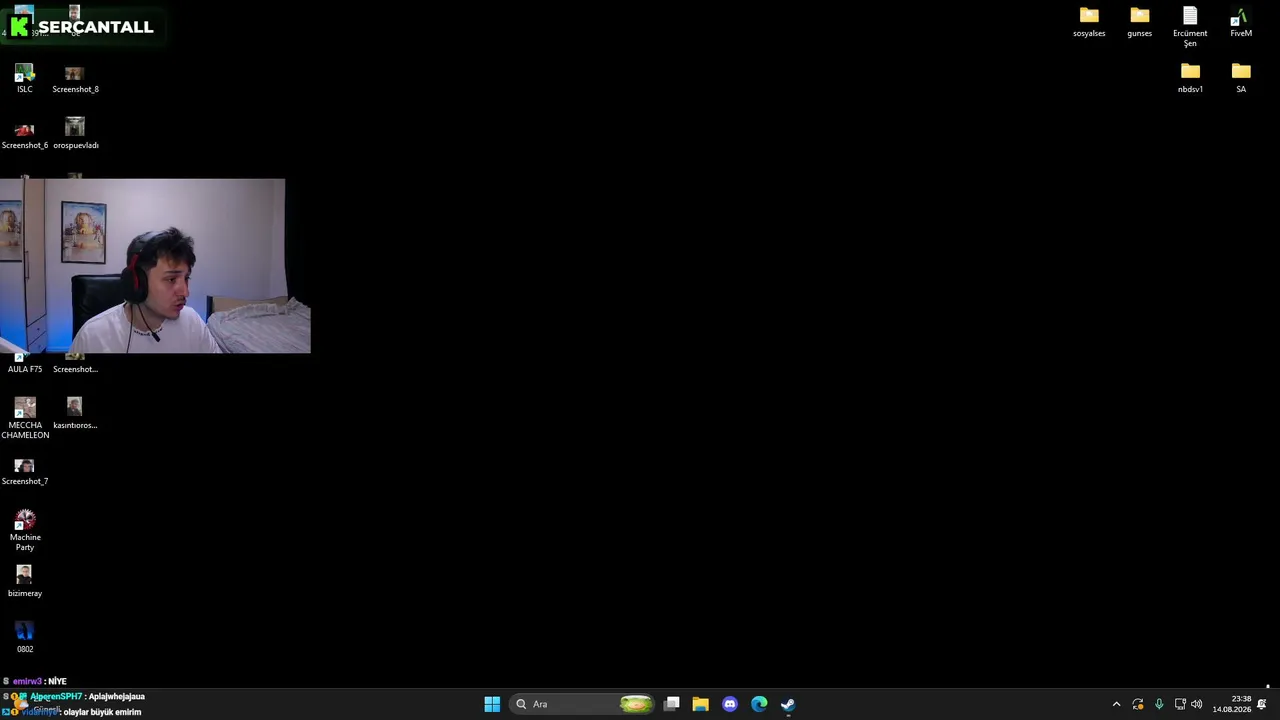The height and width of the screenshot is (720, 1280).
Task: Click the Ara search box on taskbar
Action: (x=583, y=704)
